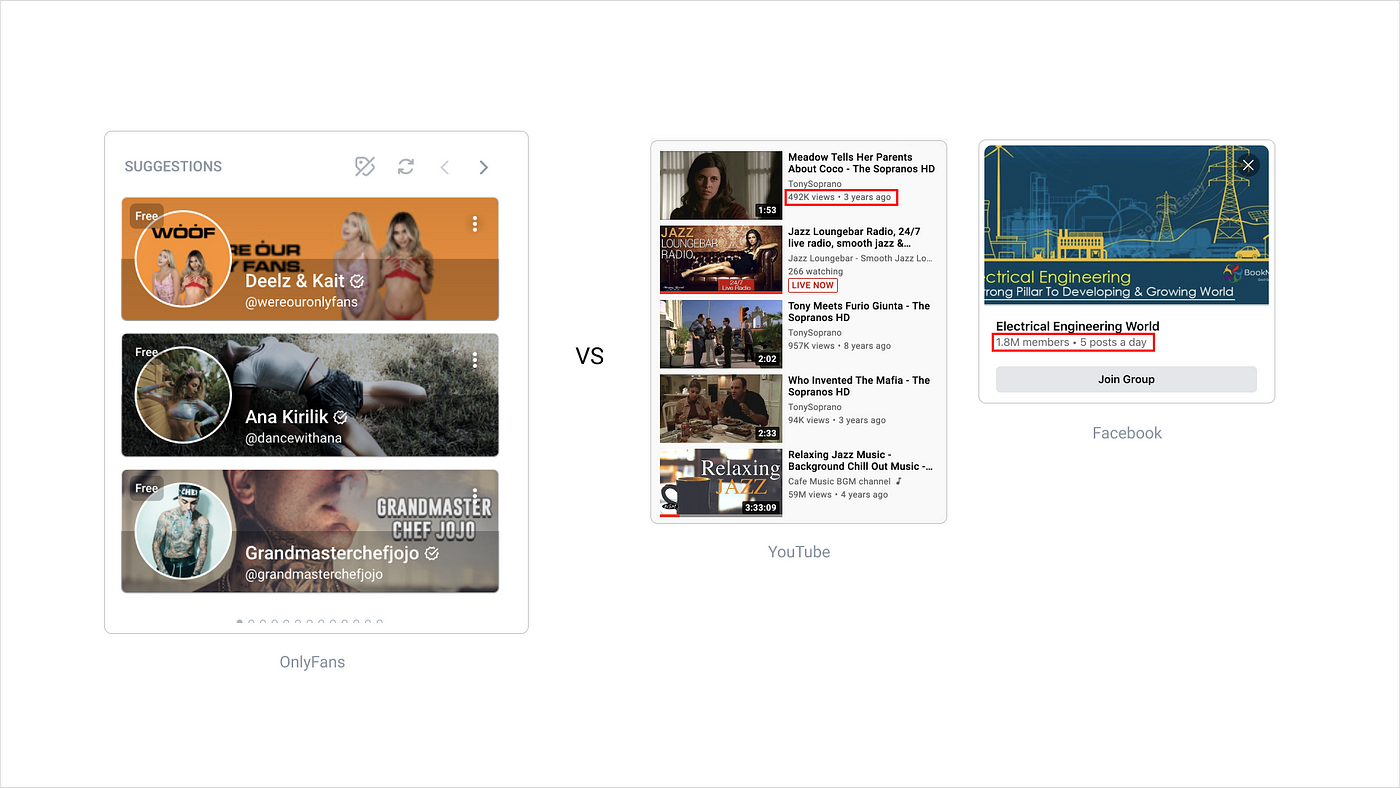1400x788 pixels.
Task: Click '957K views • 8 years ago' text
Action: pos(839,346)
